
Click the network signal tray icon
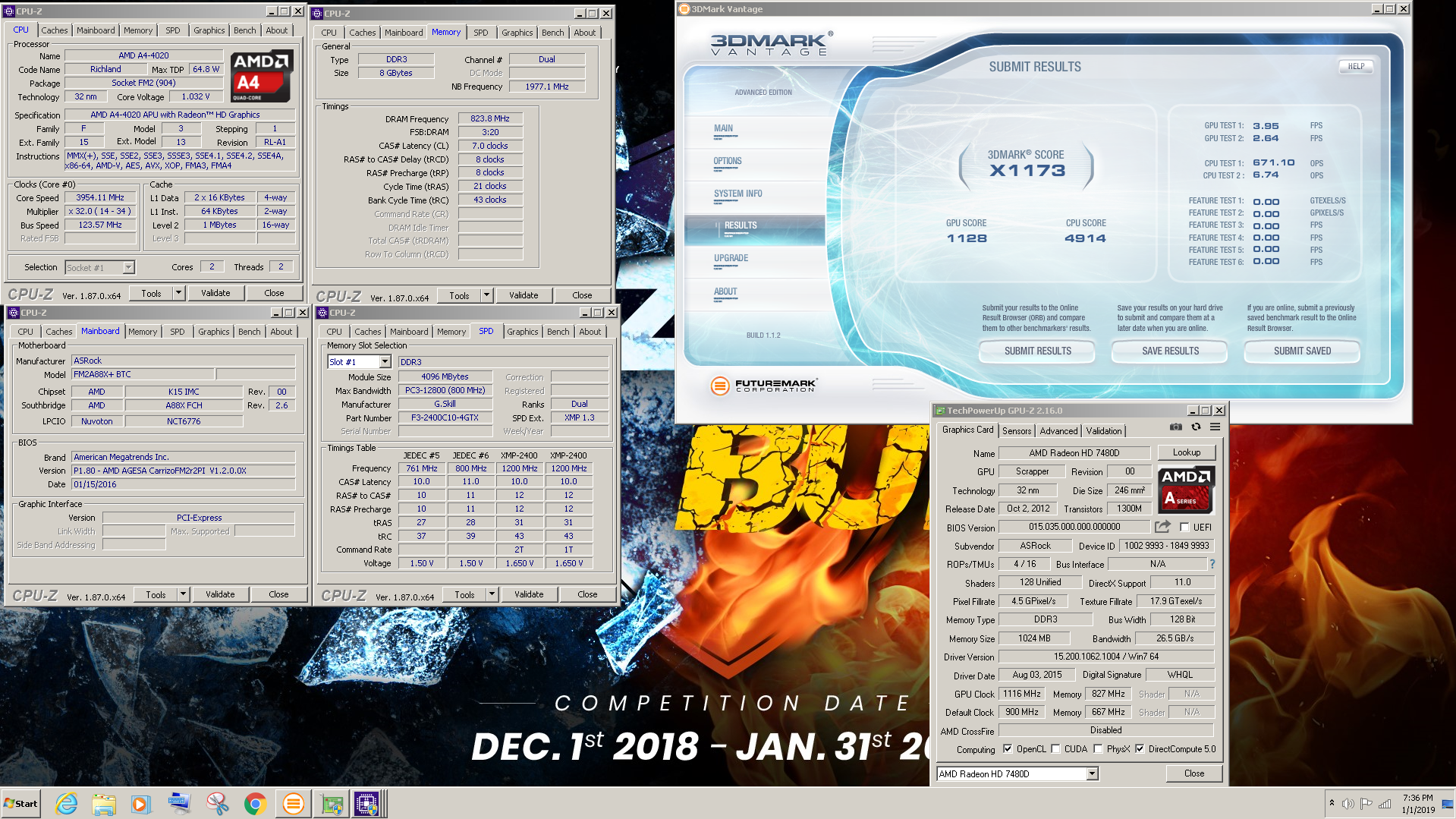point(1385,804)
